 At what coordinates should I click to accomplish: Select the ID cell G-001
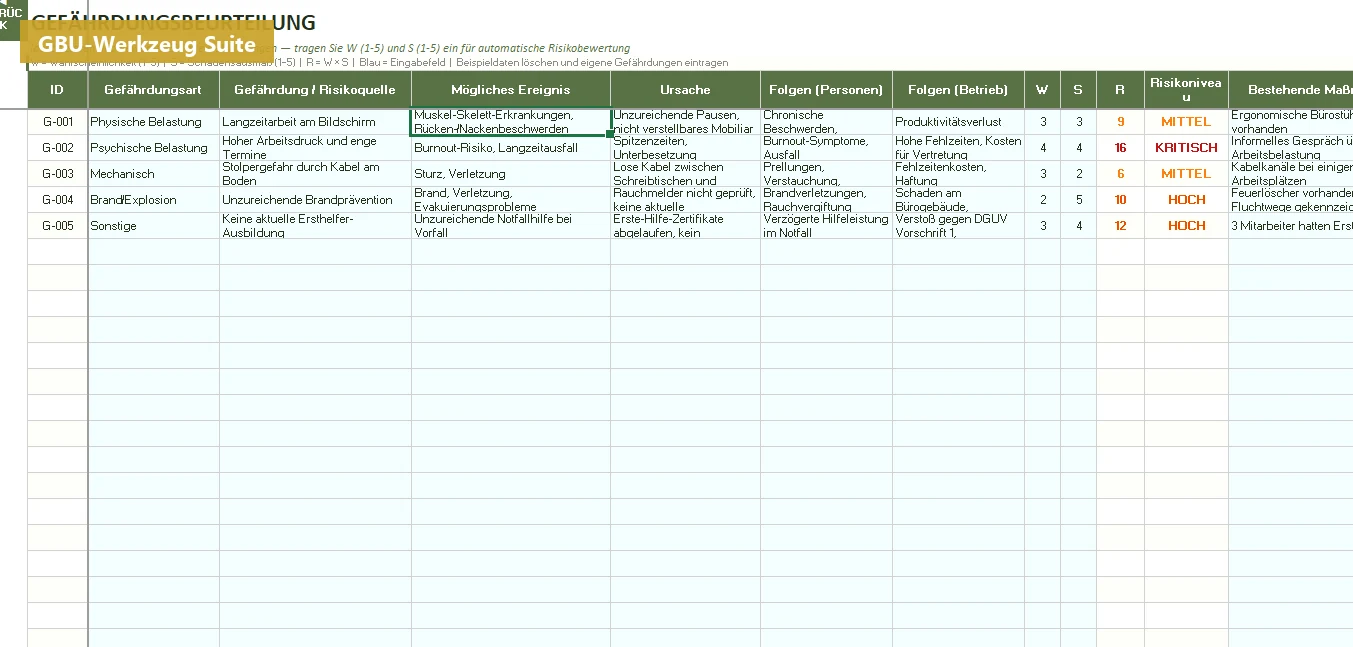57,122
